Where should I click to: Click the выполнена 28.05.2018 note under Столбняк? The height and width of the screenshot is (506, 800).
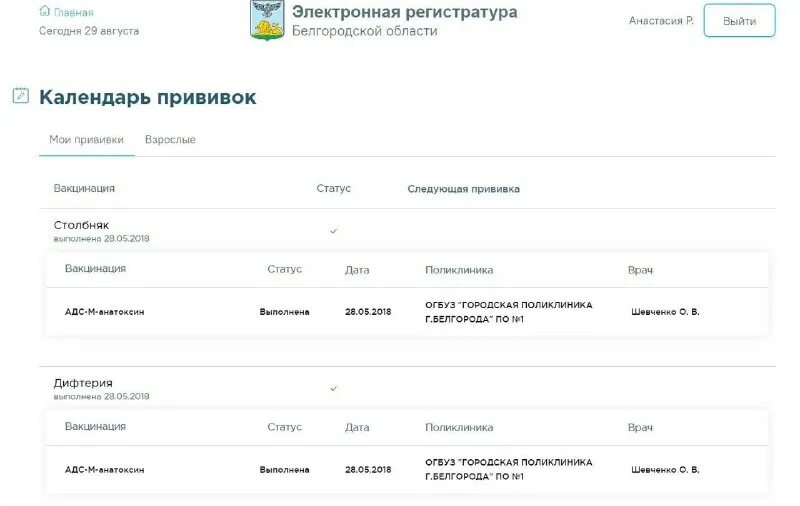click(102, 239)
